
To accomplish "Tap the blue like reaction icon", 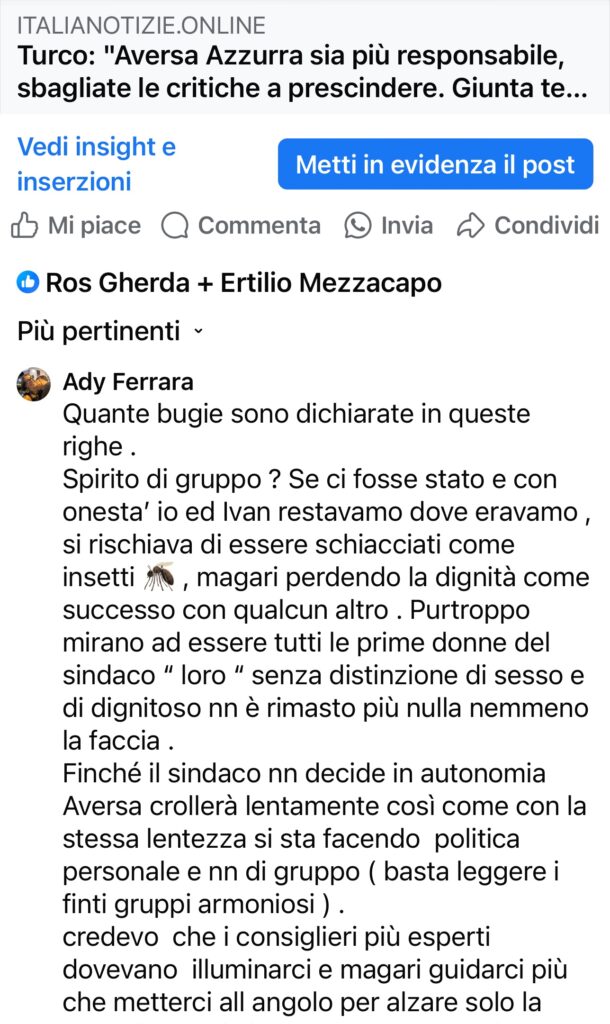I will point(27,283).
